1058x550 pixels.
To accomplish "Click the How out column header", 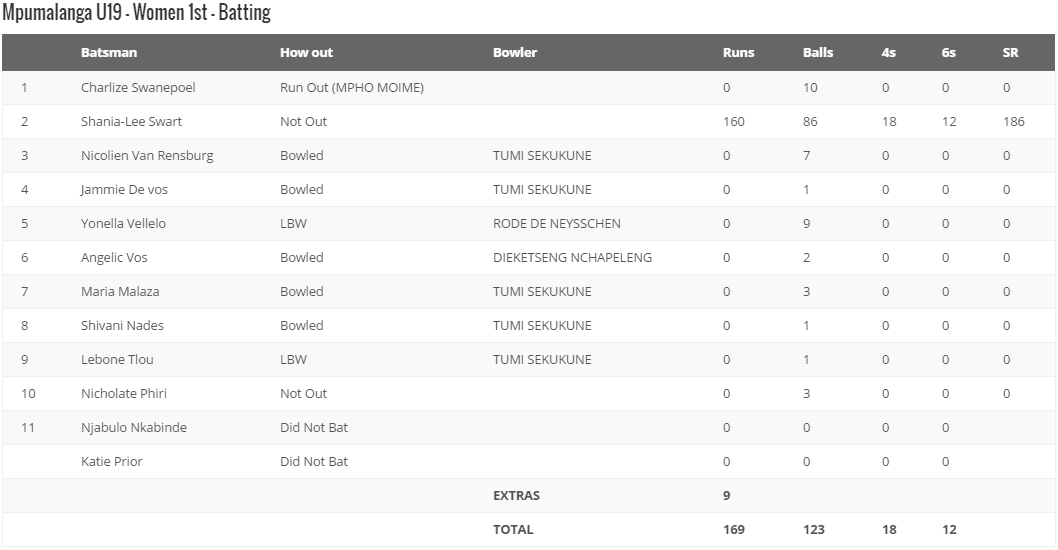I will pos(306,53).
